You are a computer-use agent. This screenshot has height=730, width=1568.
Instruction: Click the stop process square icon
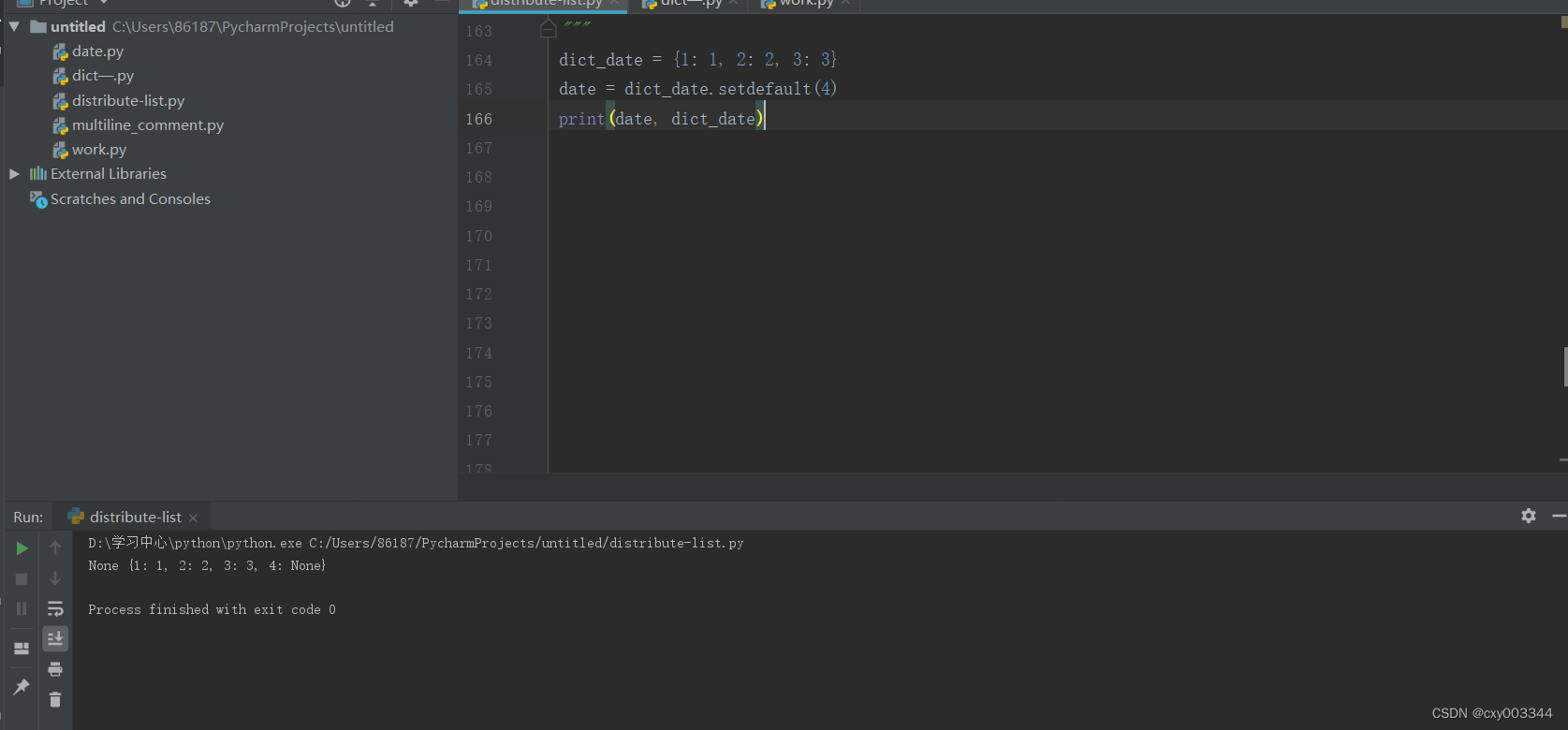pos(22,579)
